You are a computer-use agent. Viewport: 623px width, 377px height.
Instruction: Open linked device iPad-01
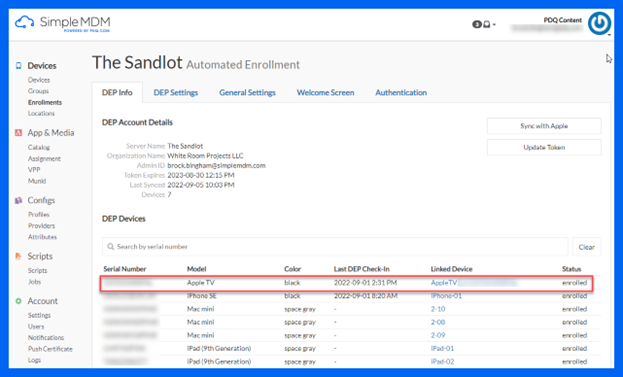[x=442, y=348]
